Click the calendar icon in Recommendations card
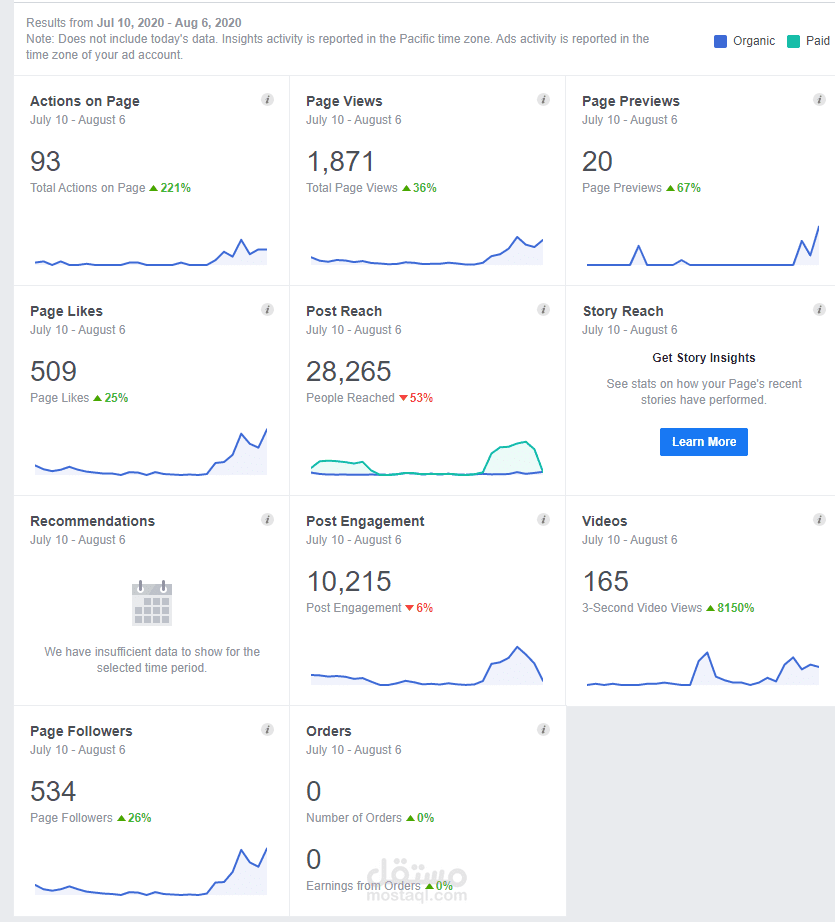 (152, 603)
